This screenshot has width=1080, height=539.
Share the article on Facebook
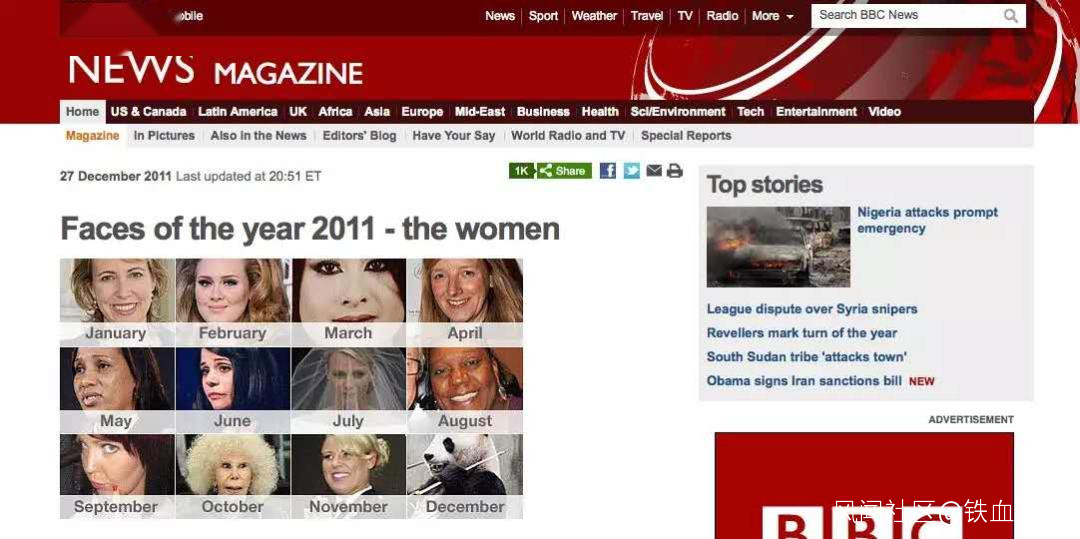point(608,171)
